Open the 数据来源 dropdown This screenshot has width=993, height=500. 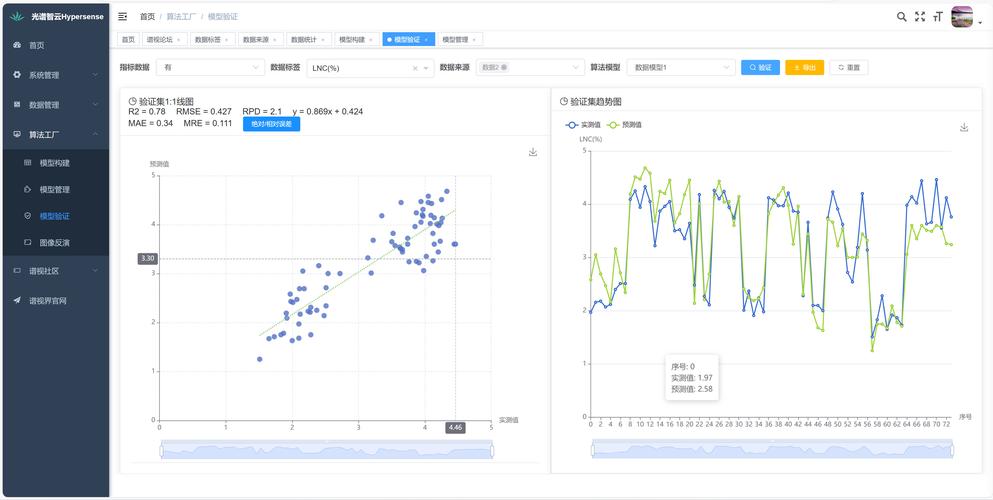[x=529, y=67]
